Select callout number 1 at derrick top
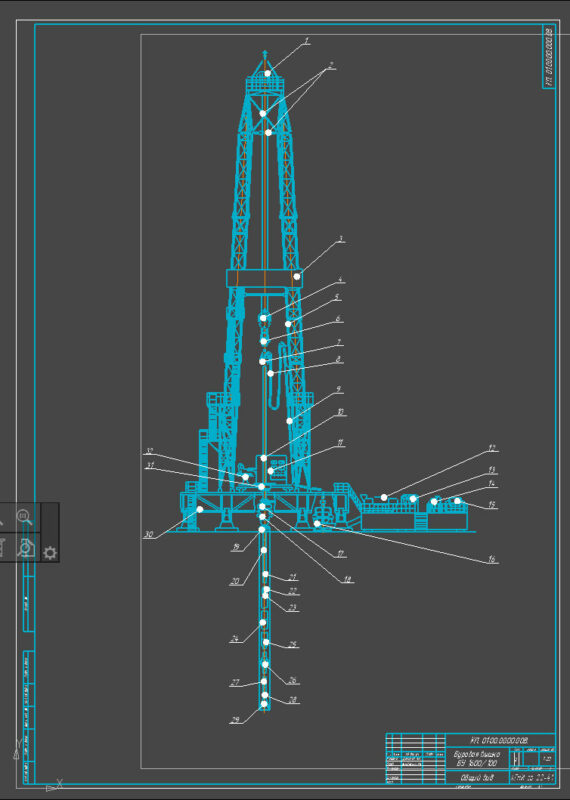The height and width of the screenshot is (800, 570). point(307,41)
